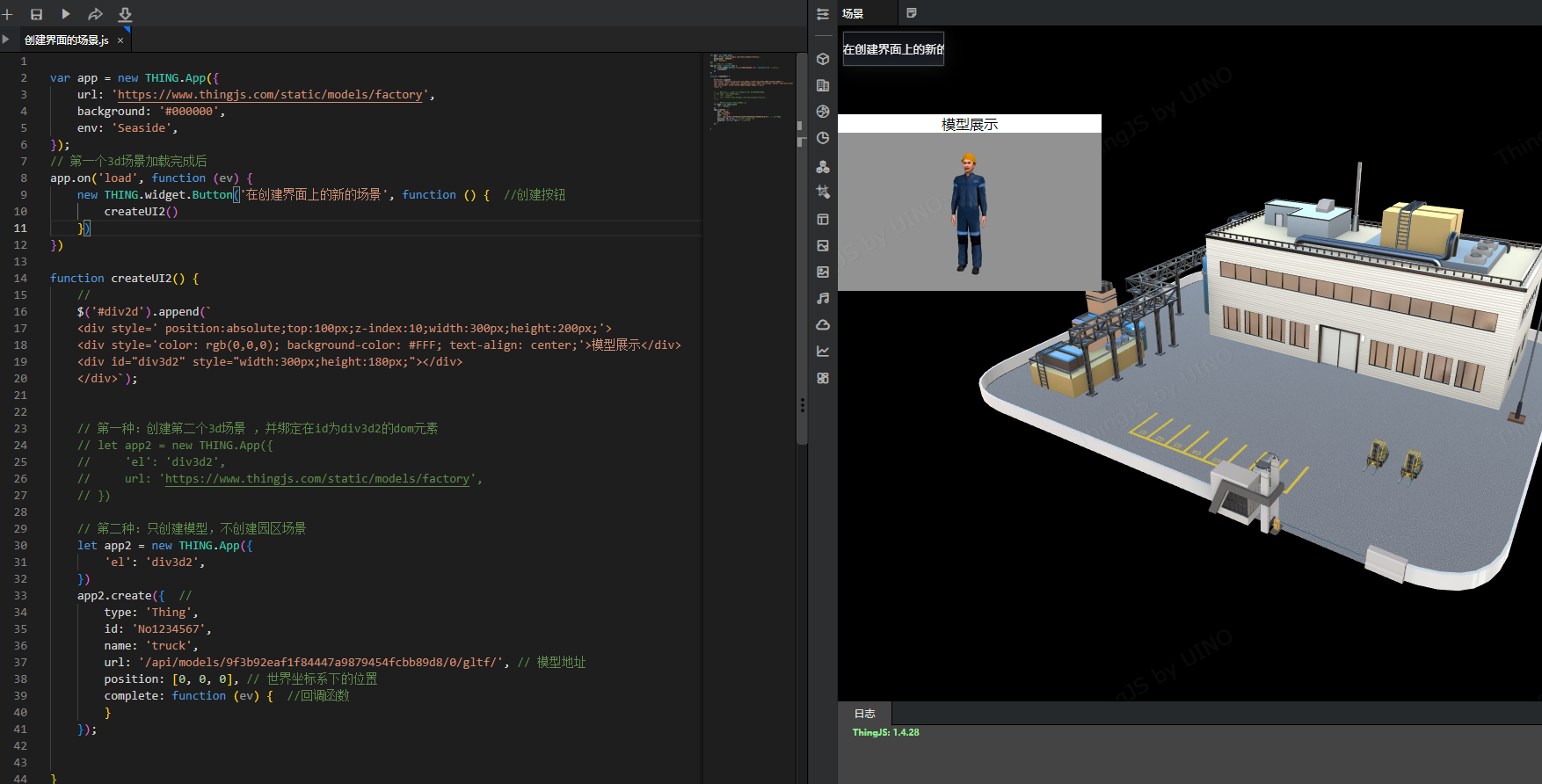Click the "env: 'Seaside'" line
1542x784 pixels.
point(127,128)
